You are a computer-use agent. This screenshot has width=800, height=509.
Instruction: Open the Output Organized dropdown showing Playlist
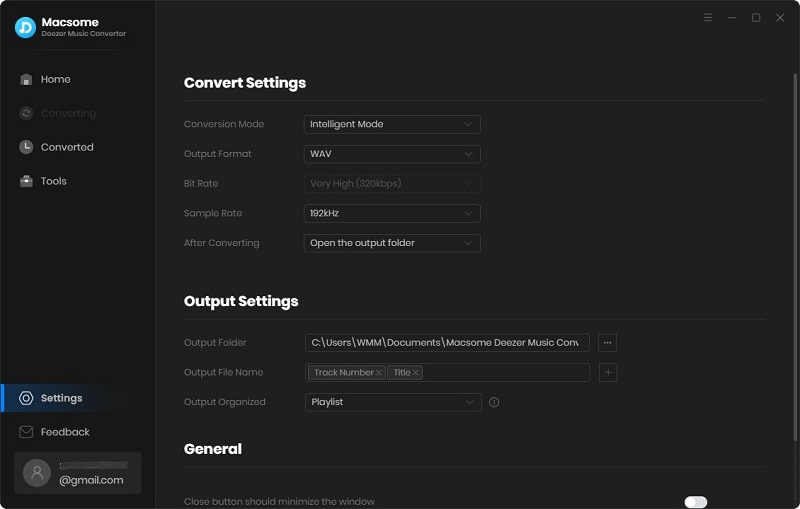[393, 402]
